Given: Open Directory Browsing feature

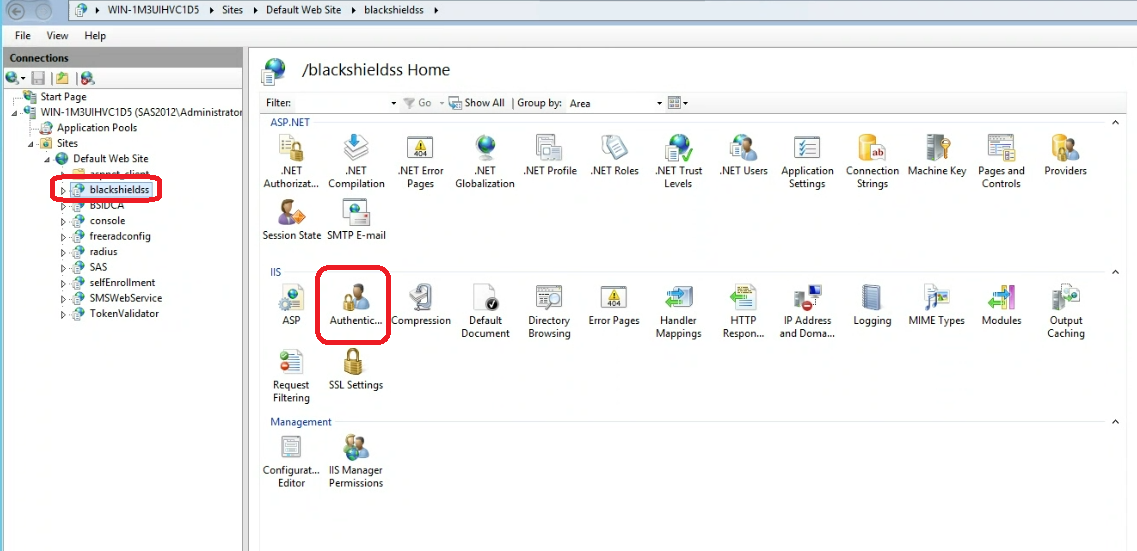Looking at the screenshot, I should coord(549,311).
